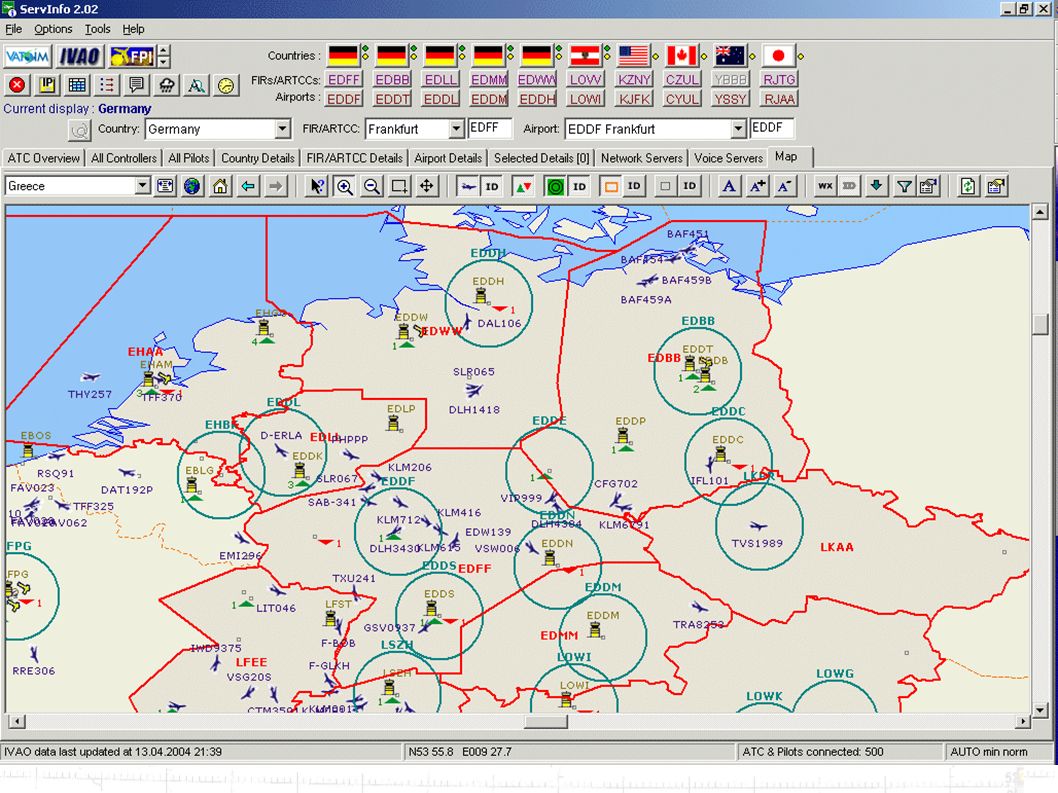
Task: Toggle aircraft display on map
Action: coord(468,186)
